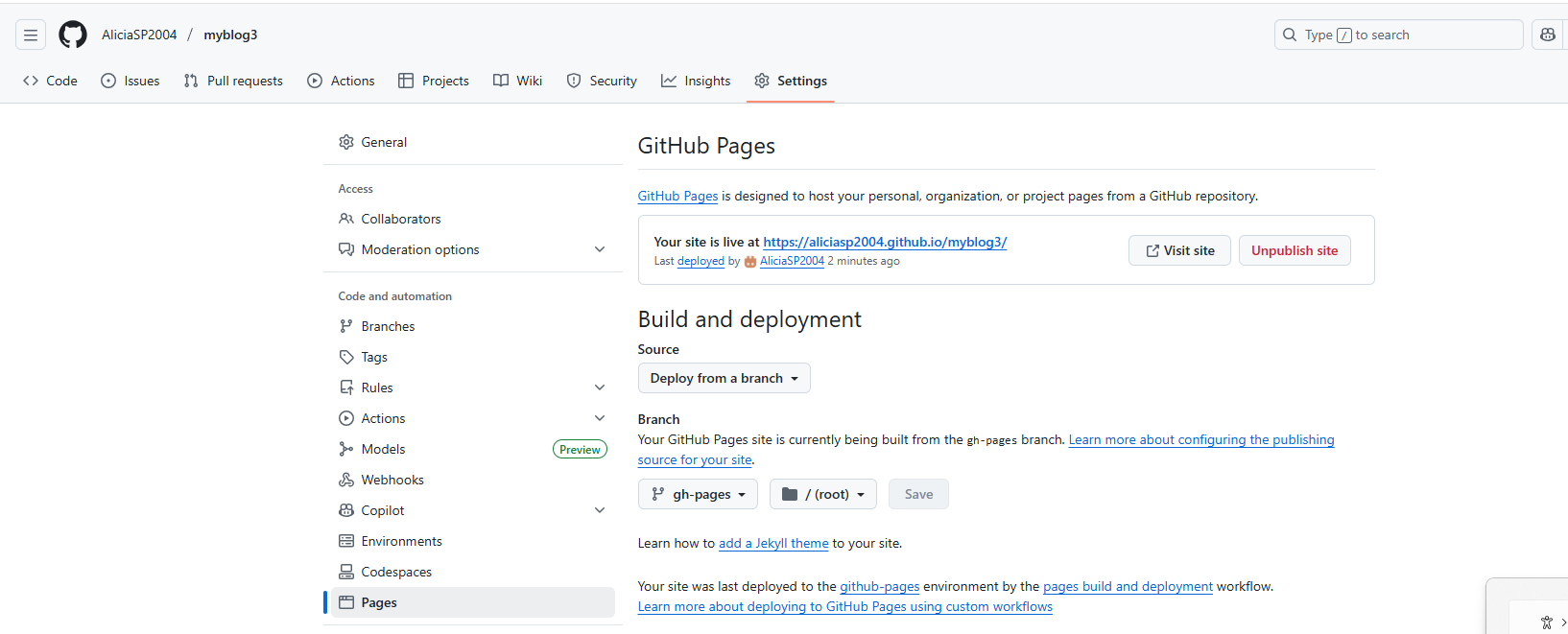Click the Type / to search field
The width and height of the screenshot is (1568, 634).
pos(1397,35)
